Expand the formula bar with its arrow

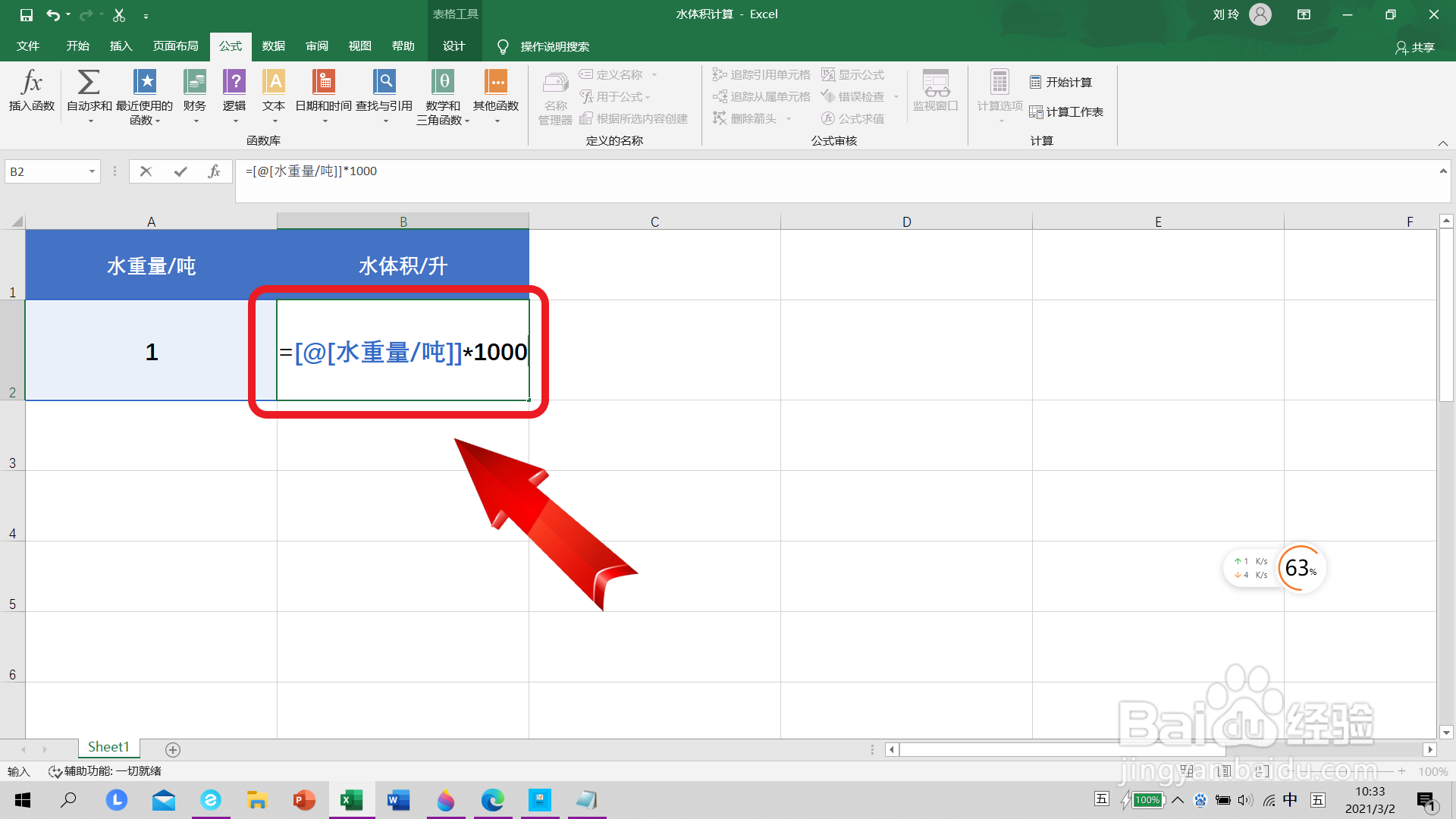(x=1442, y=171)
